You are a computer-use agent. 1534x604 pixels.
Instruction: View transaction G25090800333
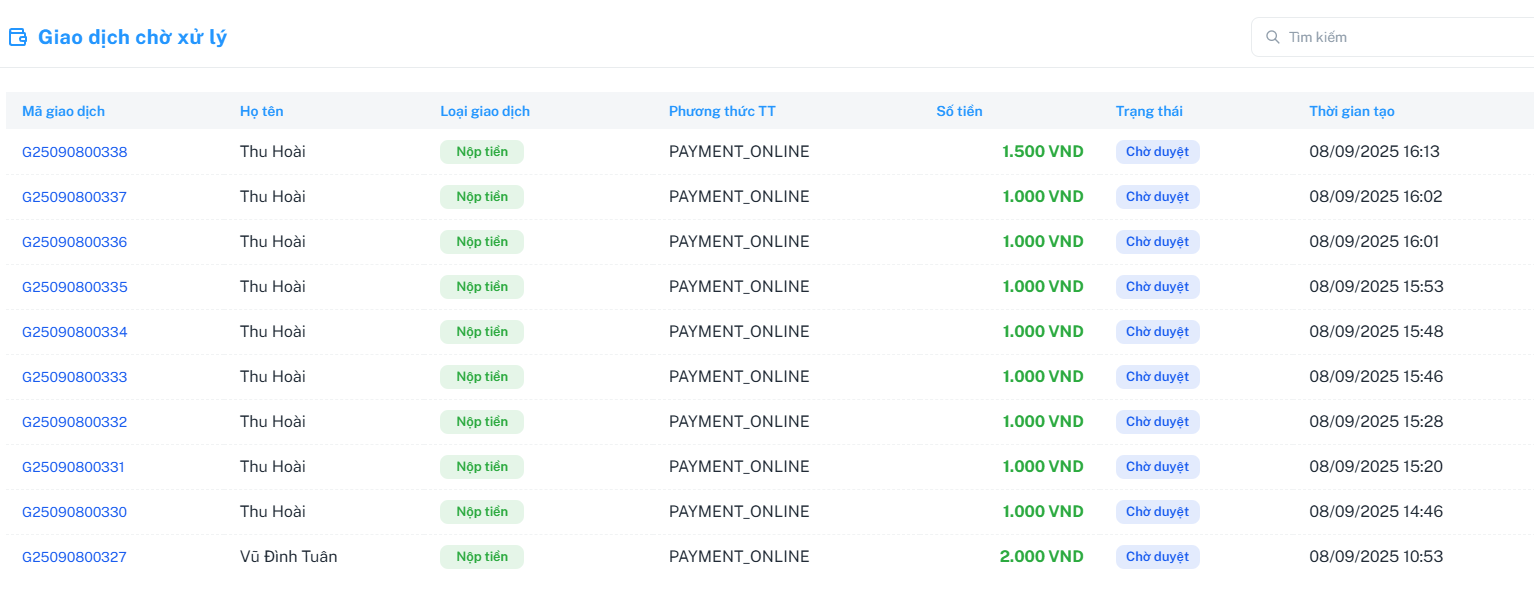click(x=75, y=377)
